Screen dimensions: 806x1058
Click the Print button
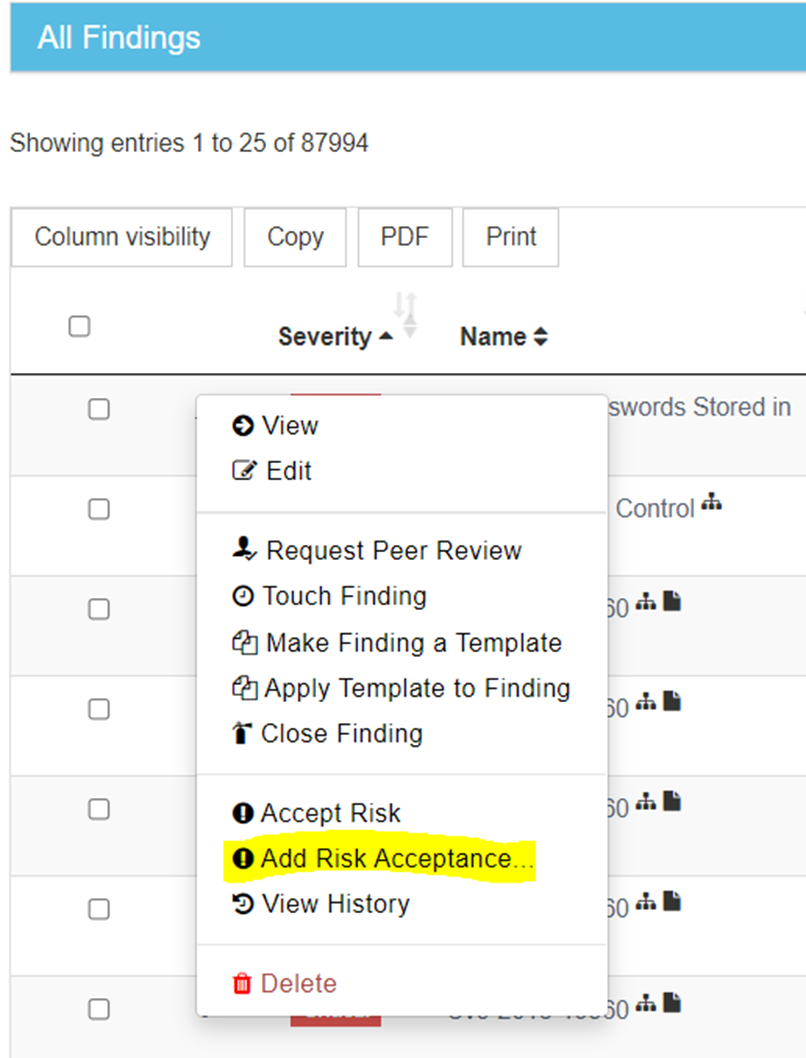510,237
